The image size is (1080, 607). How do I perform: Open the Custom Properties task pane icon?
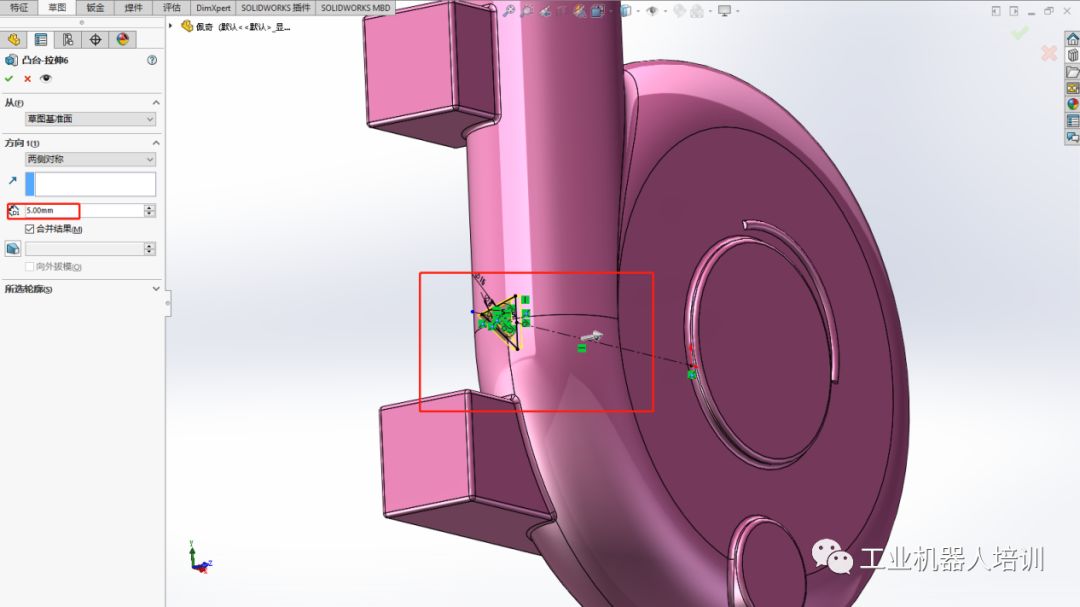[x=1072, y=121]
